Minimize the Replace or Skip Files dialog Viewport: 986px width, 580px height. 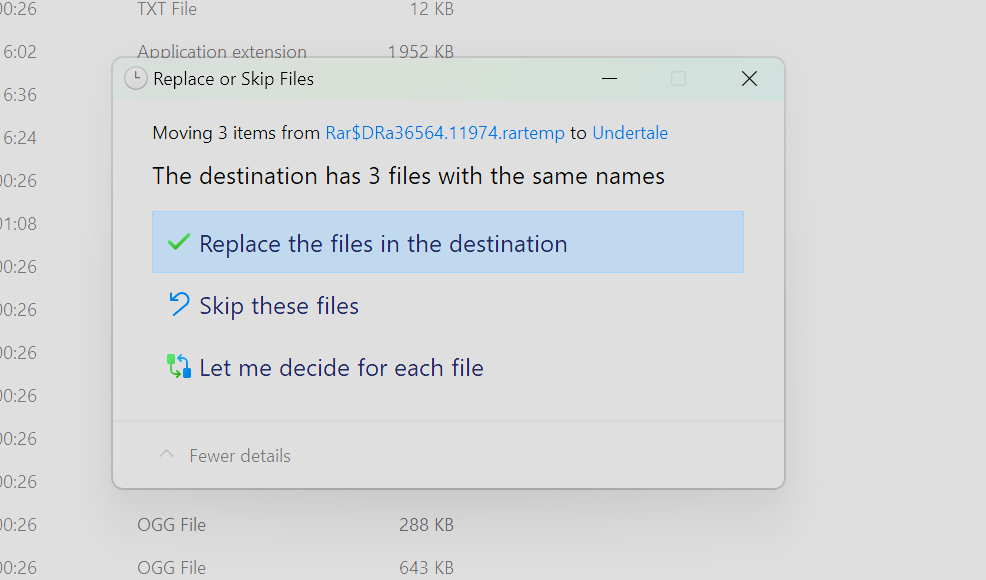609,79
